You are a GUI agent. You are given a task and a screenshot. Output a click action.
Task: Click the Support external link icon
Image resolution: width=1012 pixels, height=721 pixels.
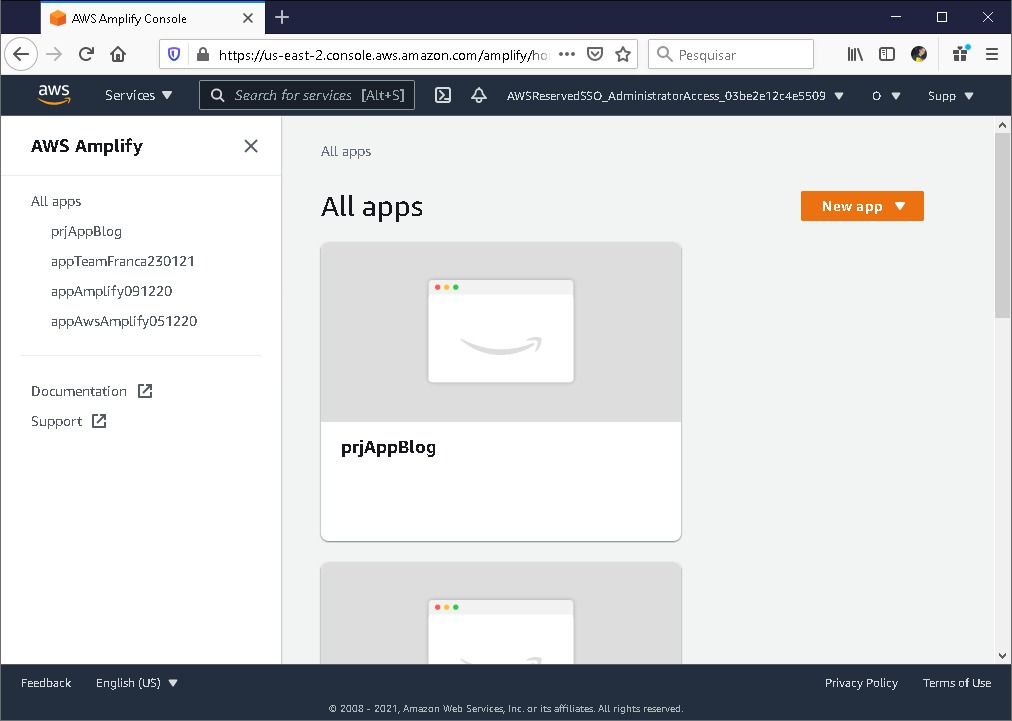tap(99, 421)
